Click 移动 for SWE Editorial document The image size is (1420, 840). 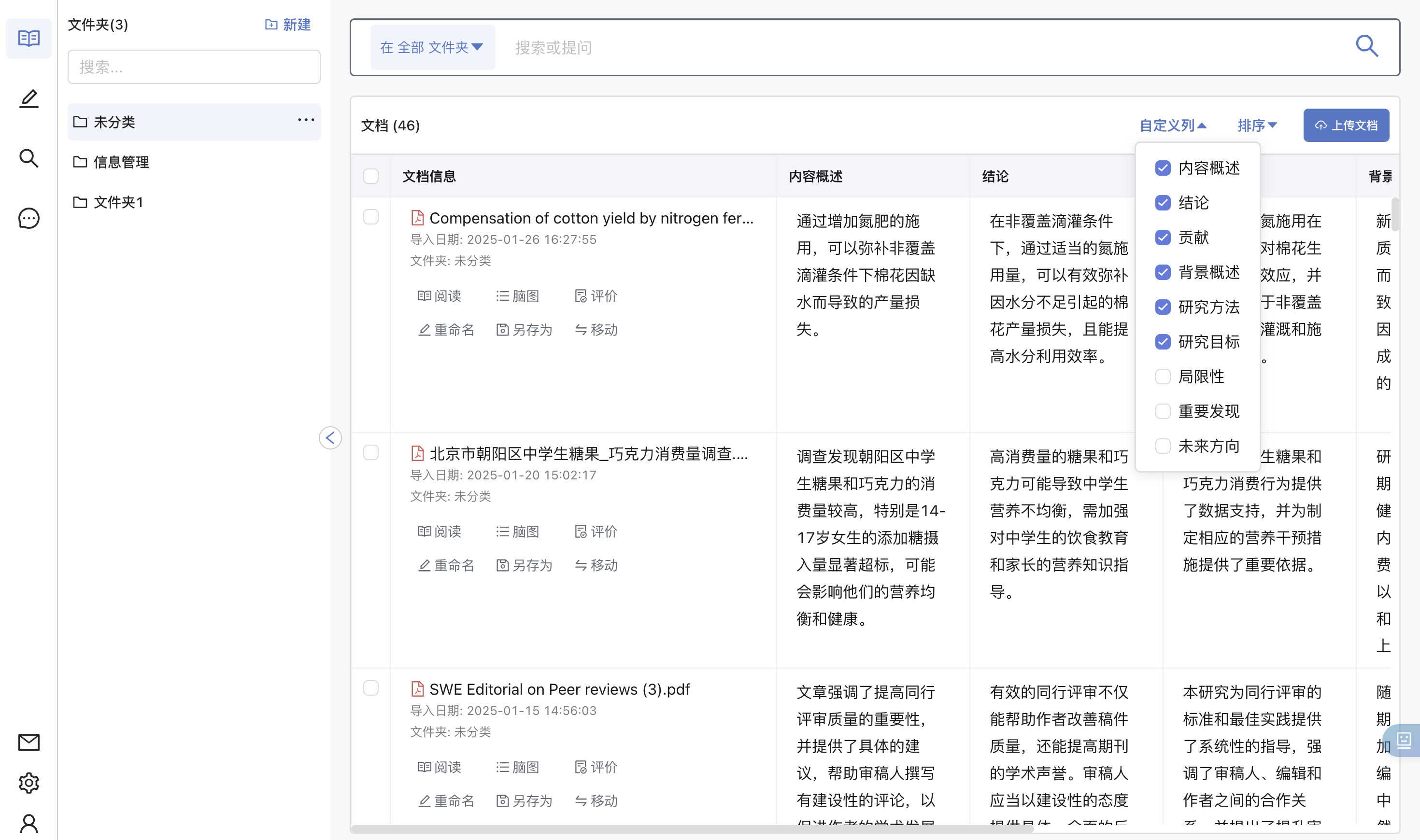pos(596,801)
